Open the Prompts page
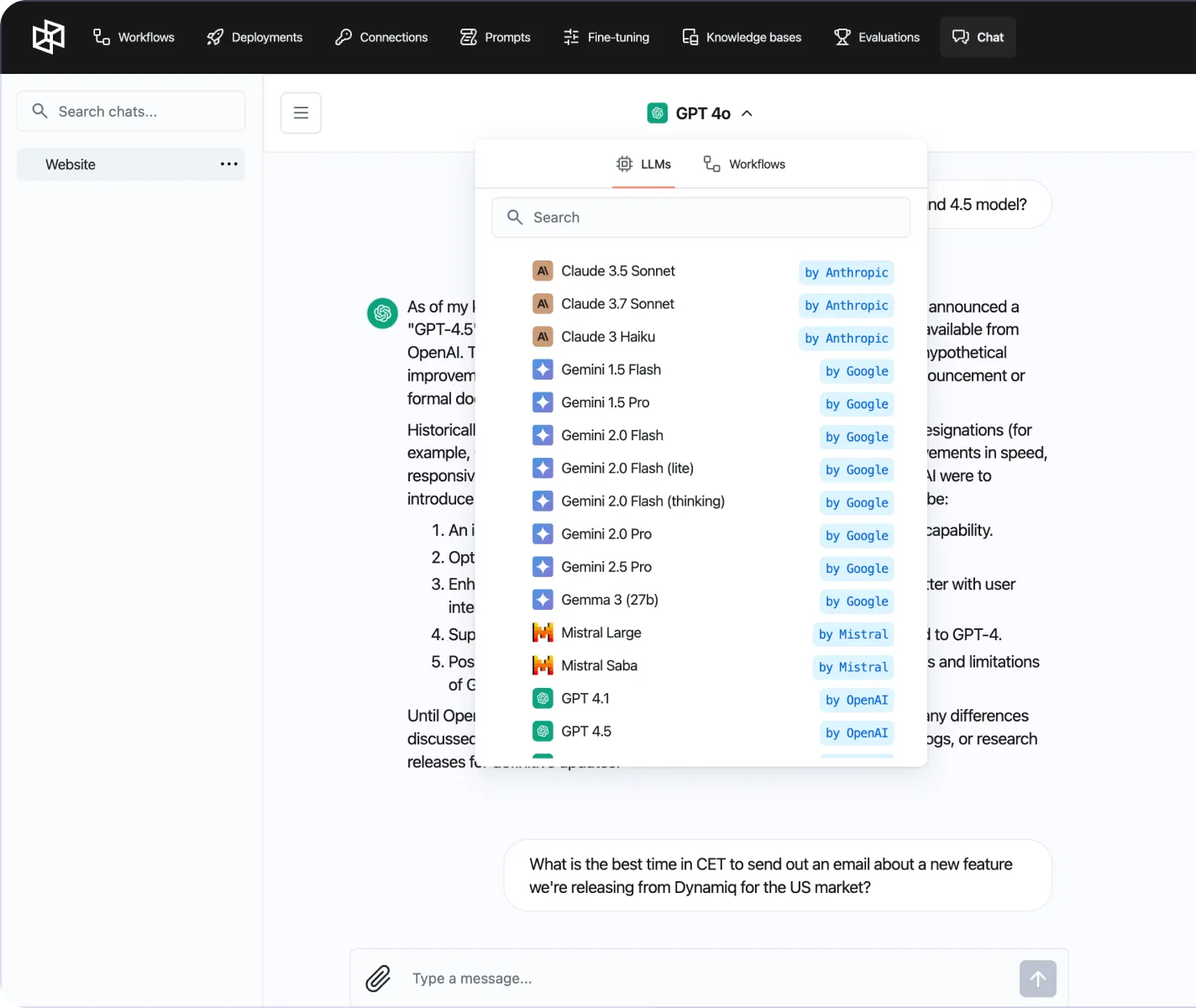 (496, 37)
